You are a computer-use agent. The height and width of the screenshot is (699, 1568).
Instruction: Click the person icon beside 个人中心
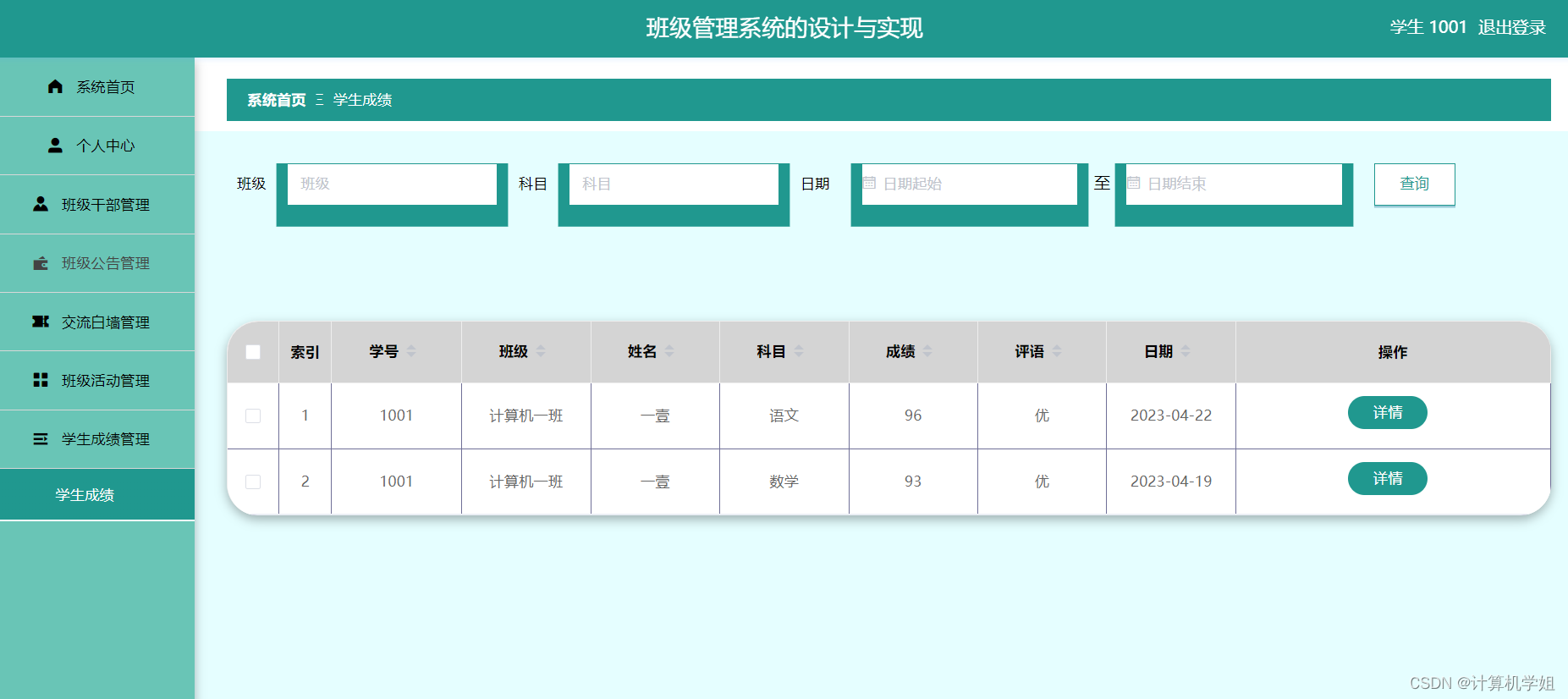(55, 146)
